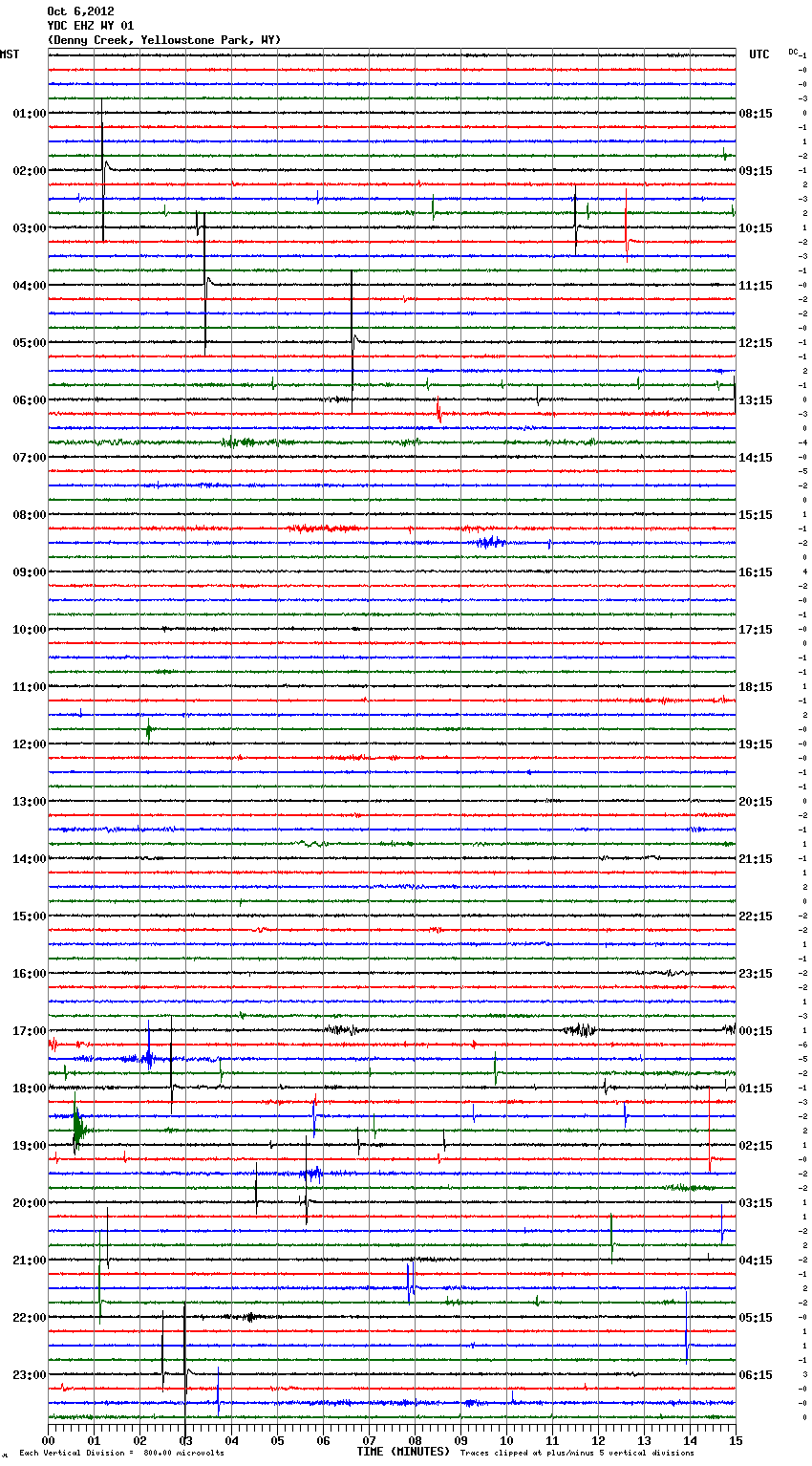The height and width of the screenshot is (1466, 812).
Task: Select the "22:15" UTC time label
Action: (756, 916)
